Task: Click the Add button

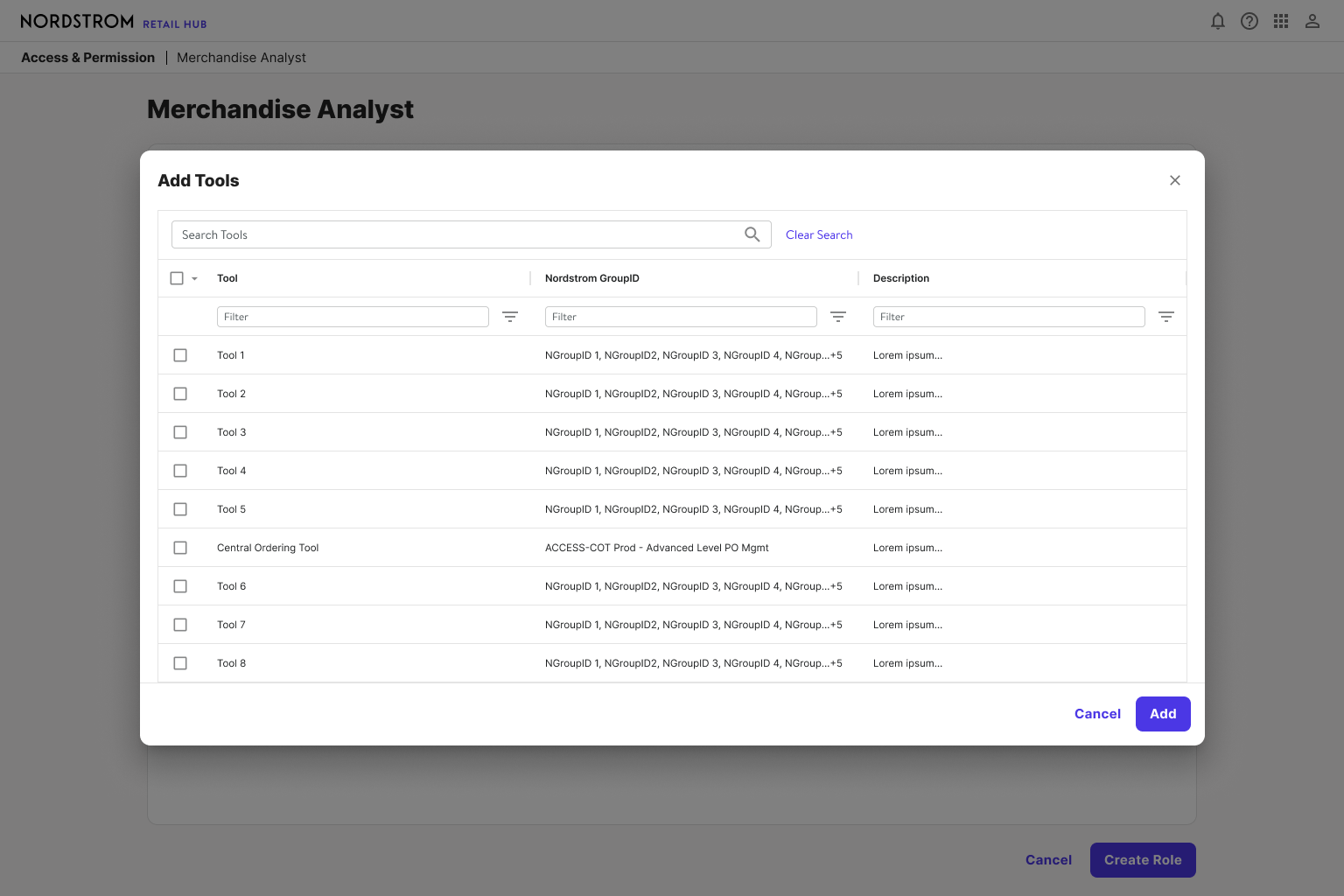Action: point(1163,714)
